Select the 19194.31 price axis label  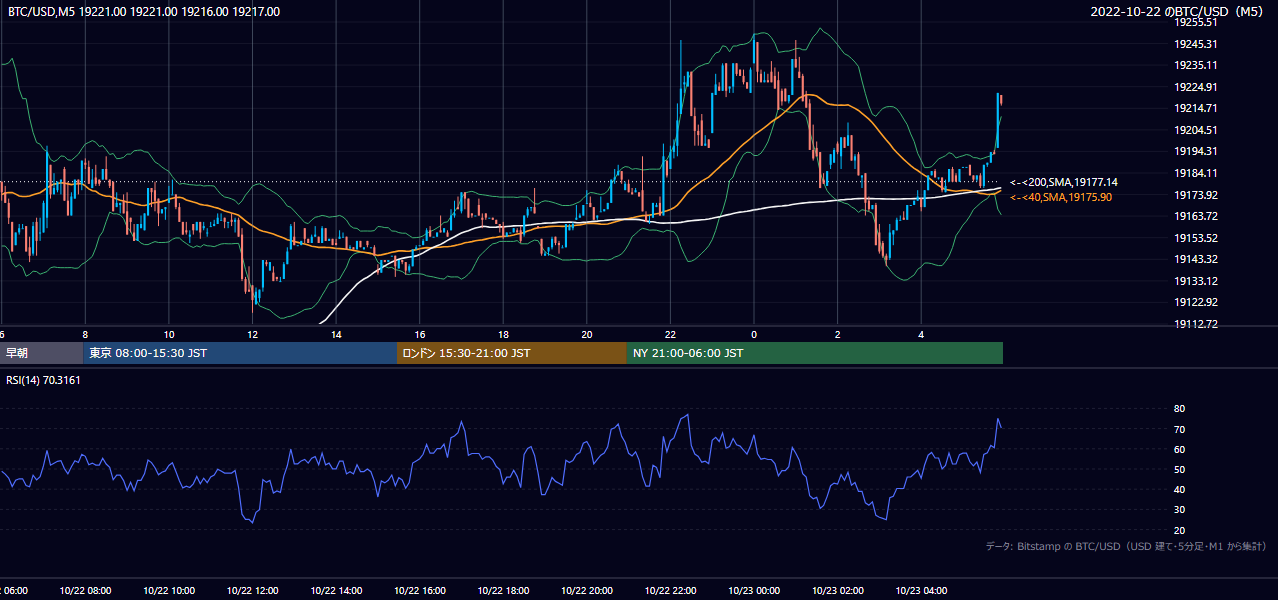point(1195,151)
